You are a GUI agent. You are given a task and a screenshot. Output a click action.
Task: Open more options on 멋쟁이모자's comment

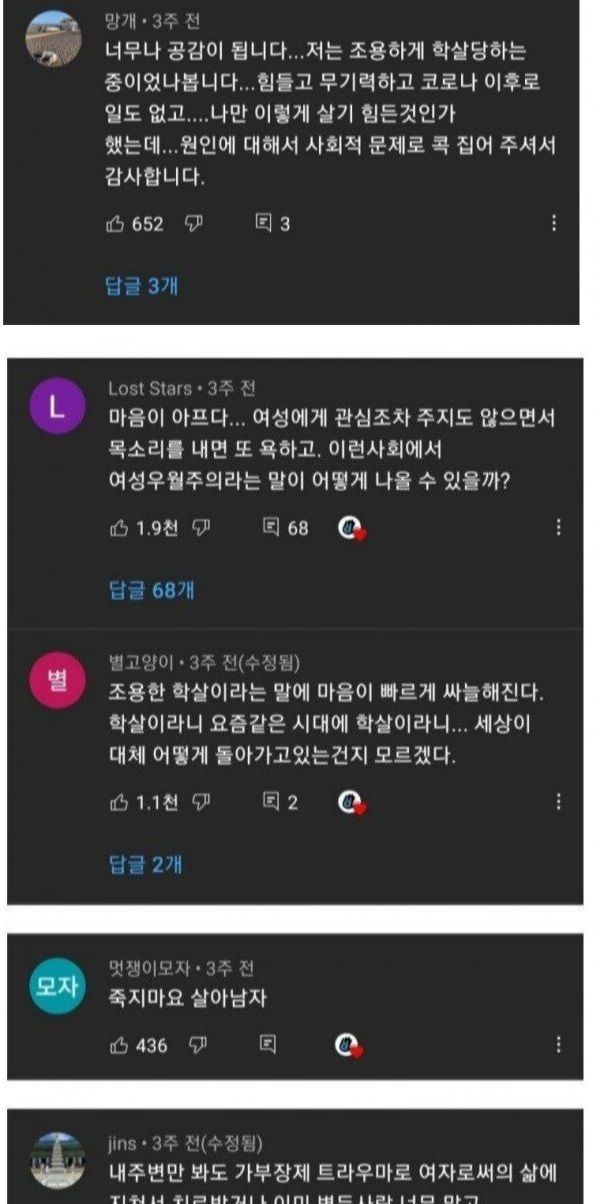pos(558,1045)
